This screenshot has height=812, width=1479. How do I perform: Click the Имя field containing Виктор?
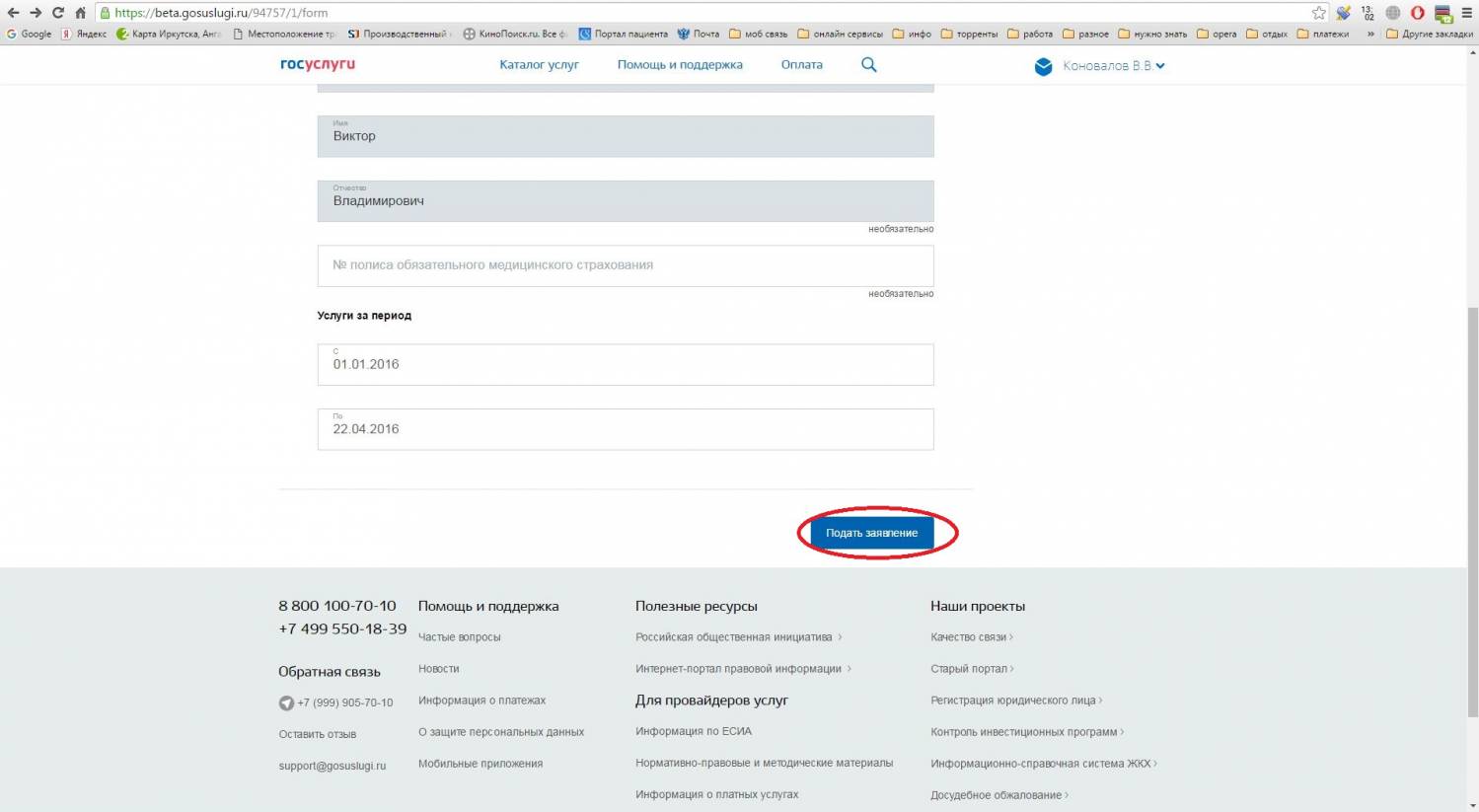coord(626,136)
